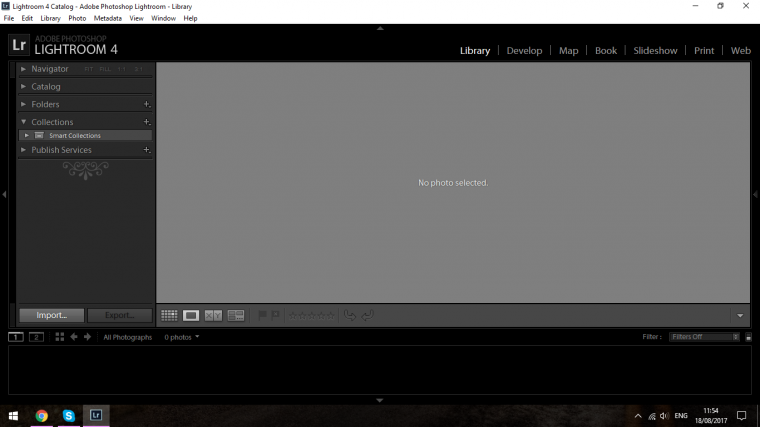Toggle second window display button 2

36,337
